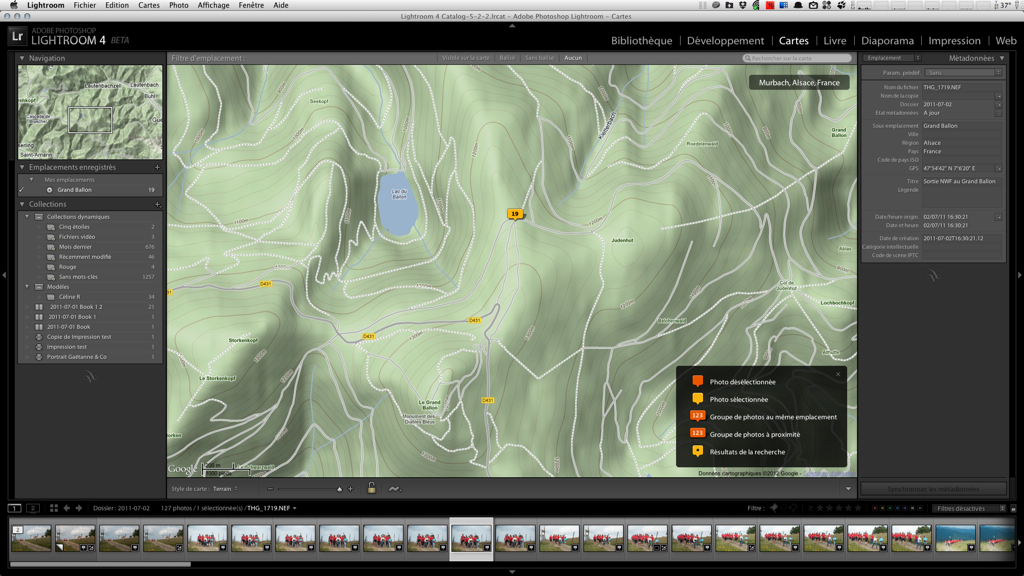Viewport: 1024px width, 576px height.
Task: Click the Lr logo identity plate
Action: click(18, 37)
